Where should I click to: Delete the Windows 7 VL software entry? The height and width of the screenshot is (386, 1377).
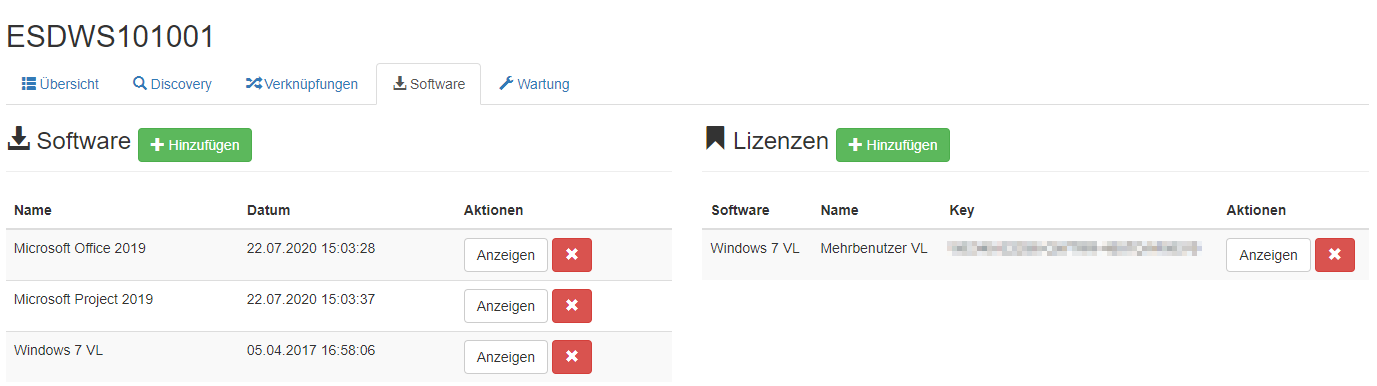572,357
